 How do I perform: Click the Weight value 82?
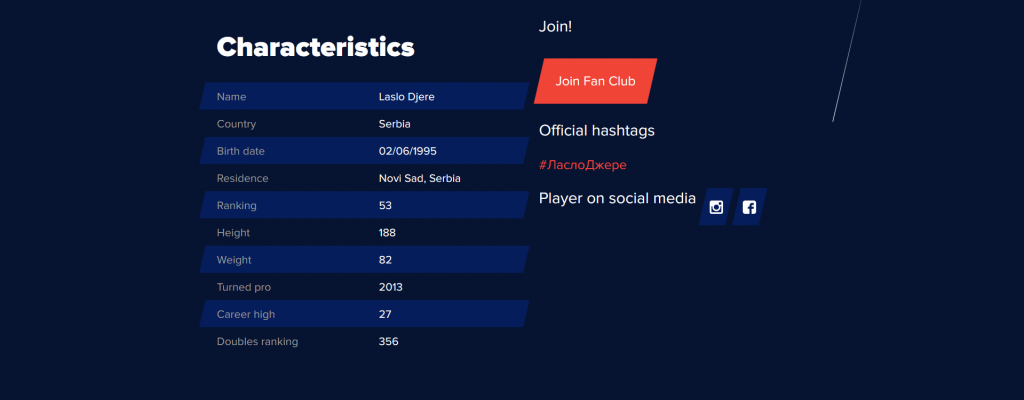(x=385, y=260)
